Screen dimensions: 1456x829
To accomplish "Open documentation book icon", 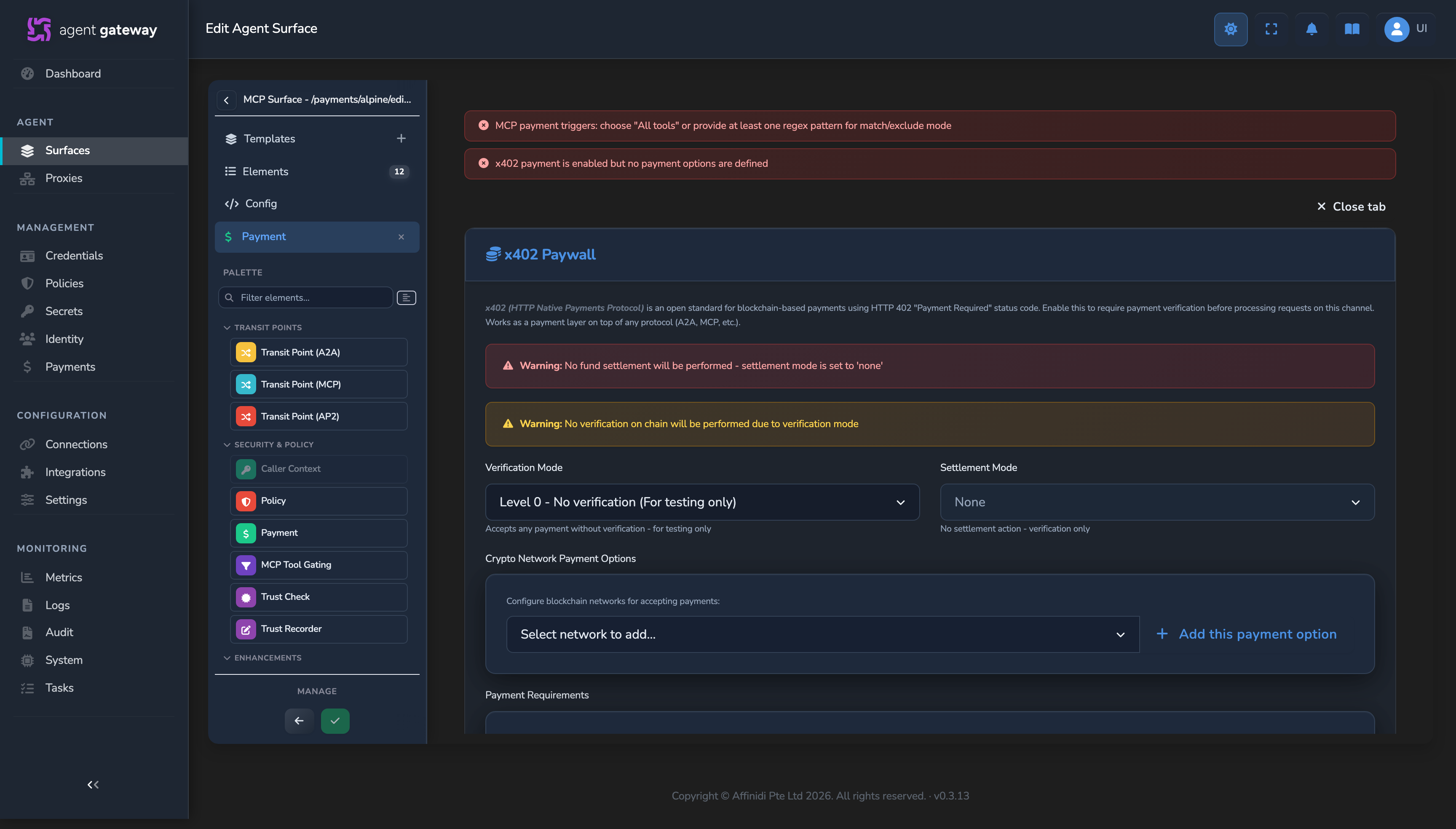I will [1352, 29].
